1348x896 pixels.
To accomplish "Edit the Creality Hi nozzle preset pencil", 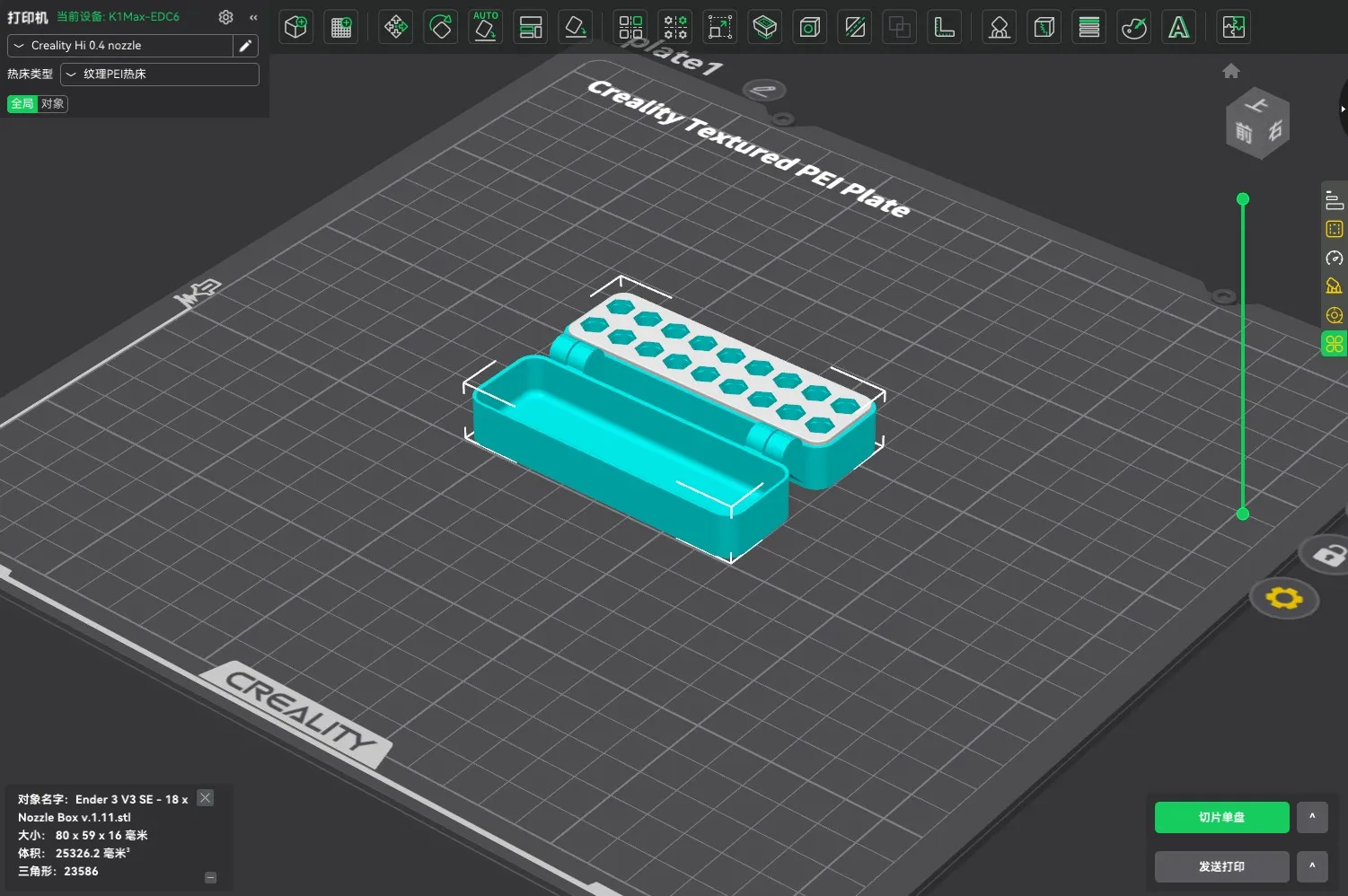I will (x=245, y=46).
